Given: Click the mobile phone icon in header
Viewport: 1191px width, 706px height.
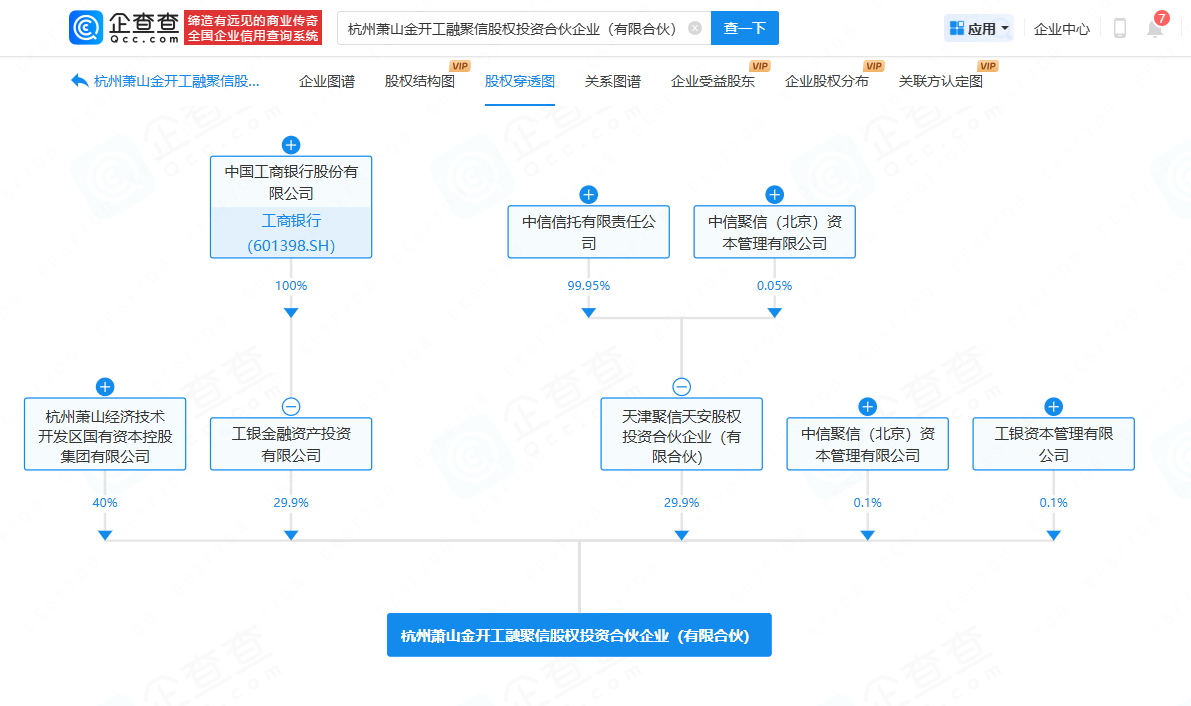Looking at the screenshot, I should pos(1119,29).
